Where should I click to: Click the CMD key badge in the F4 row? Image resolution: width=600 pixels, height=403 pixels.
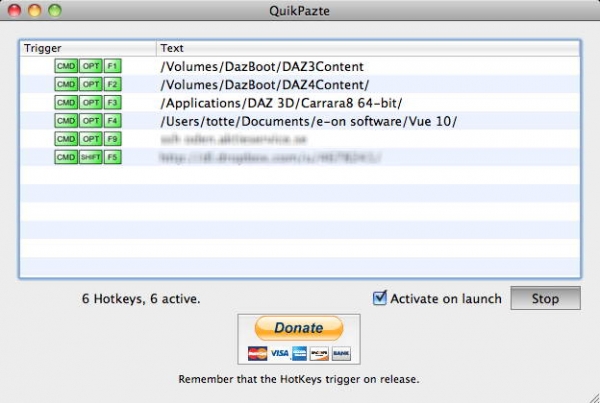(66, 121)
